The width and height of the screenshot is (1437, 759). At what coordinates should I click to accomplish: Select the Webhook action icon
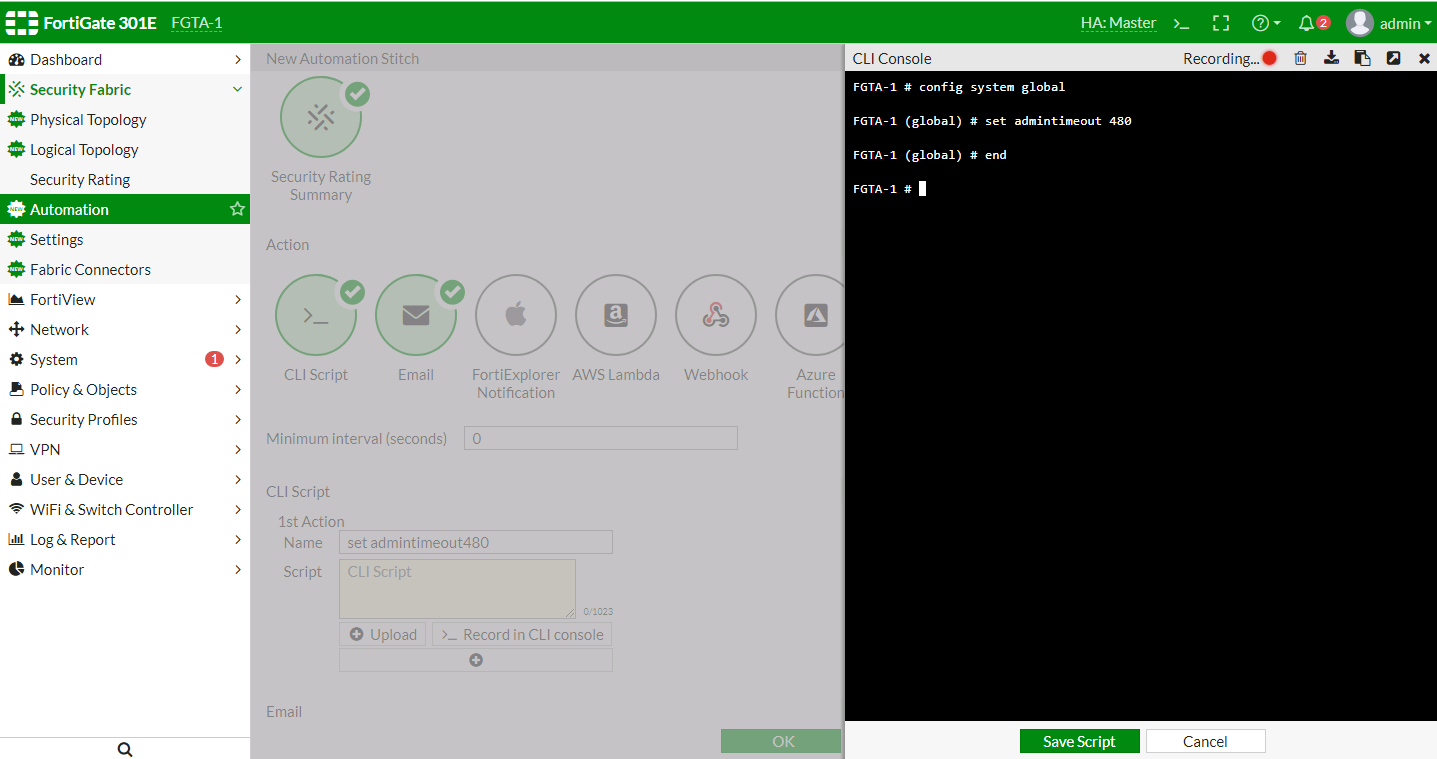pyautogui.click(x=716, y=315)
